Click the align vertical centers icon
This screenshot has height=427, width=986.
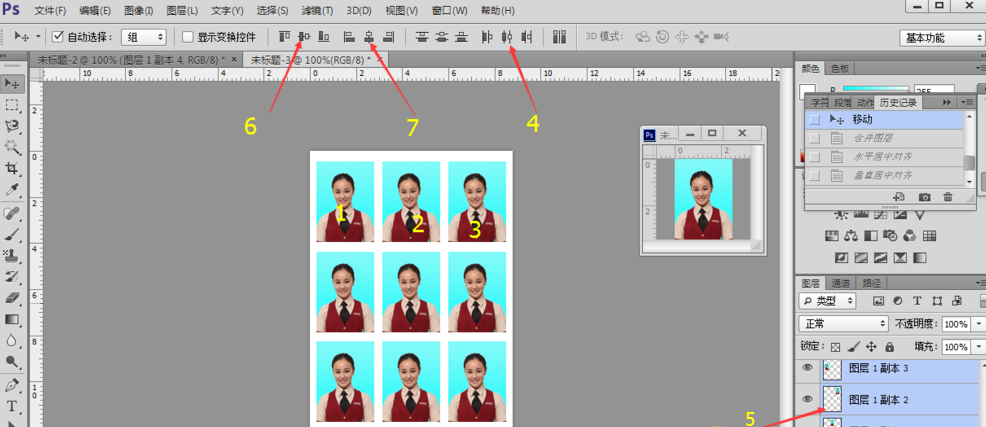(x=303, y=37)
